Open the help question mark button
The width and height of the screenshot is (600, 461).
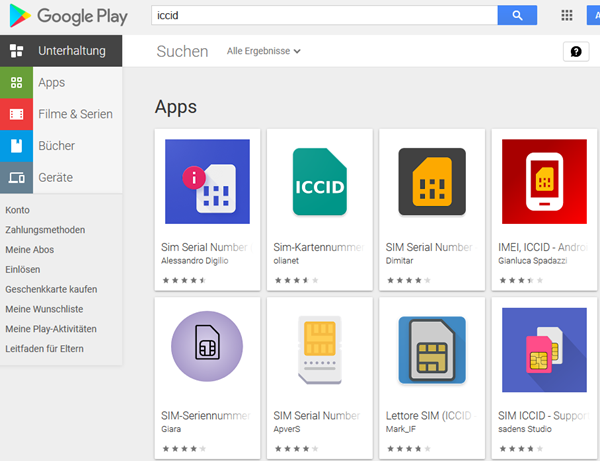(576, 51)
